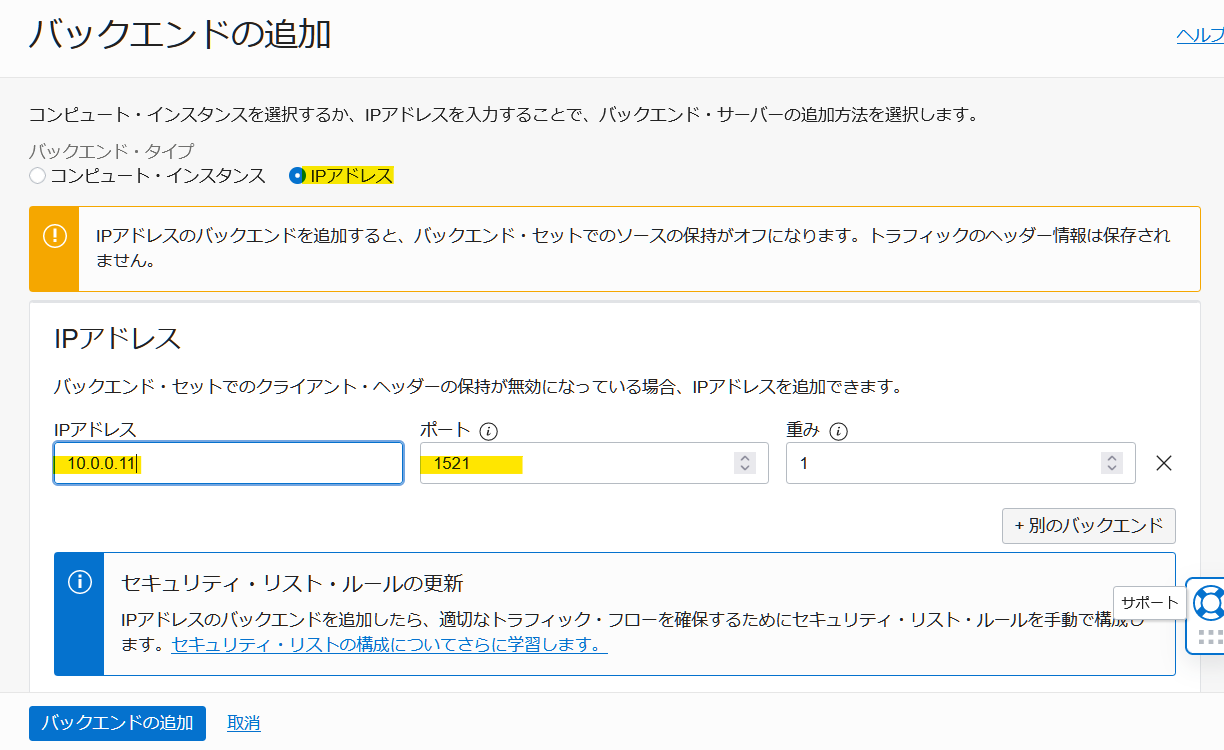Click the + 別のバックエンド button
Screen dimensions: 1224x750
(1088, 526)
